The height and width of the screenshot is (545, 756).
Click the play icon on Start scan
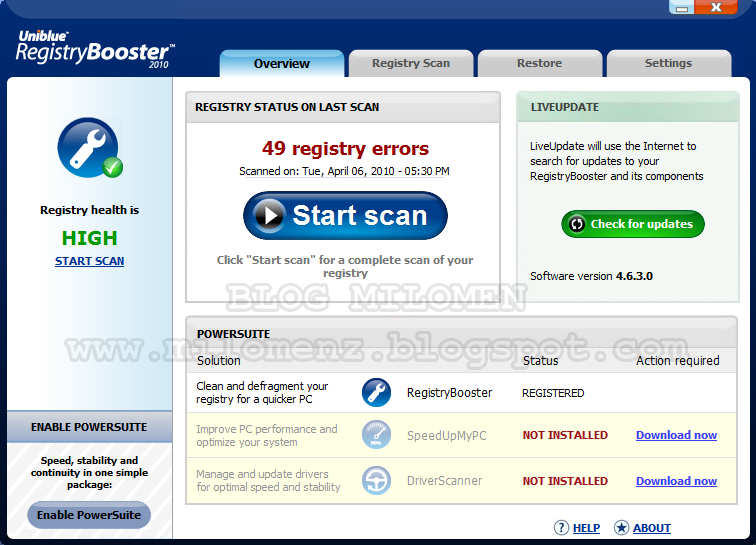(x=270, y=215)
